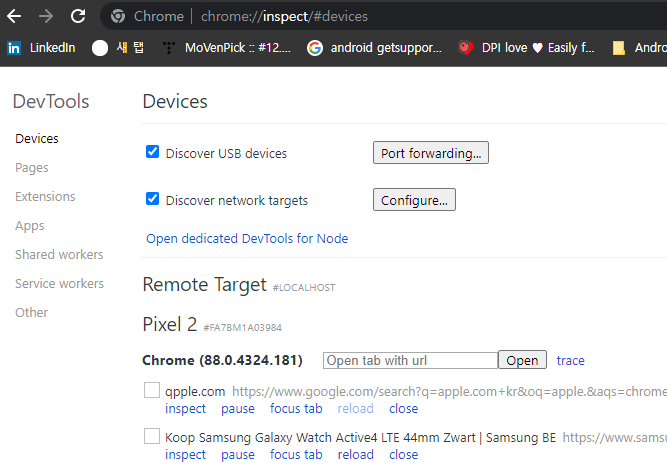The height and width of the screenshot is (473, 667).
Task: Open the MoVenPick bookmark
Action: tap(227, 48)
